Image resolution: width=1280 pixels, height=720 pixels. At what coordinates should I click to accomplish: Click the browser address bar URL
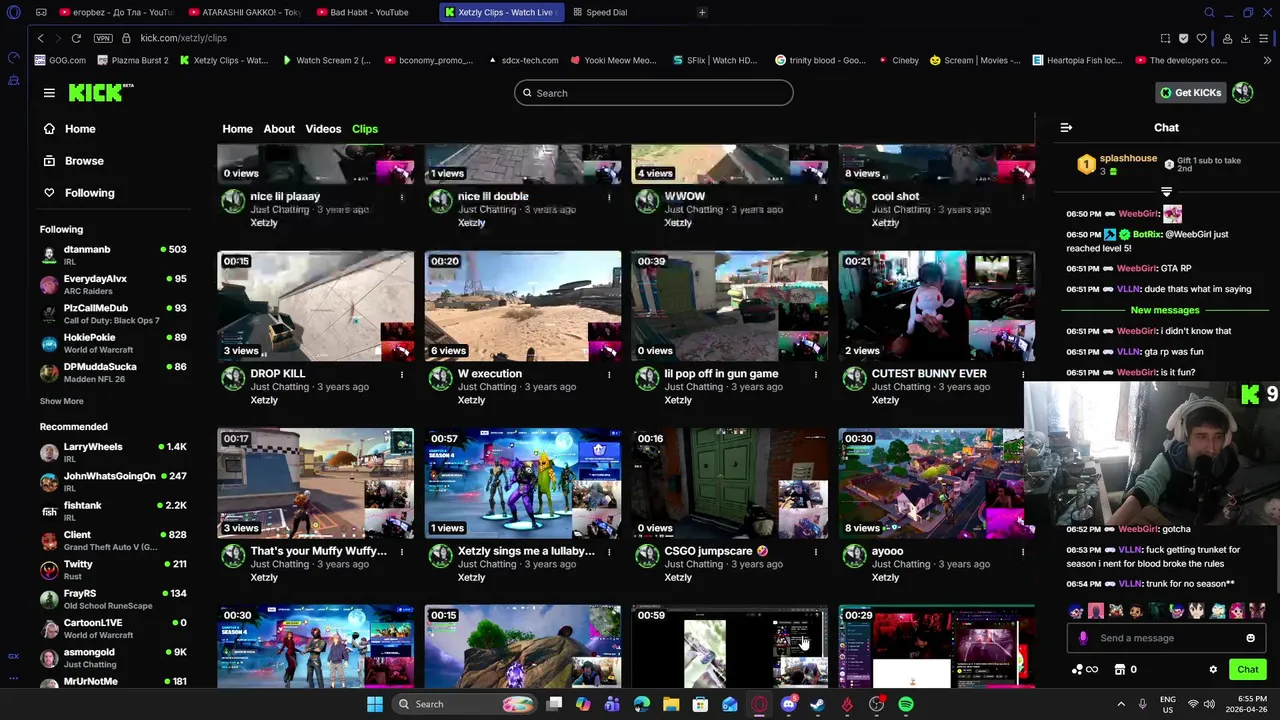[x=184, y=38]
